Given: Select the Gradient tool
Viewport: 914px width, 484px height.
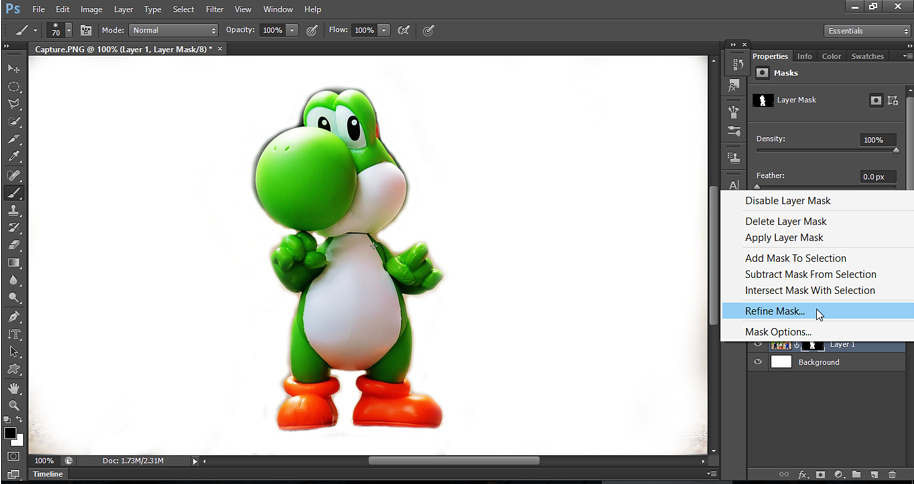Looking at the screenshot, I should [x=13, y=263].
